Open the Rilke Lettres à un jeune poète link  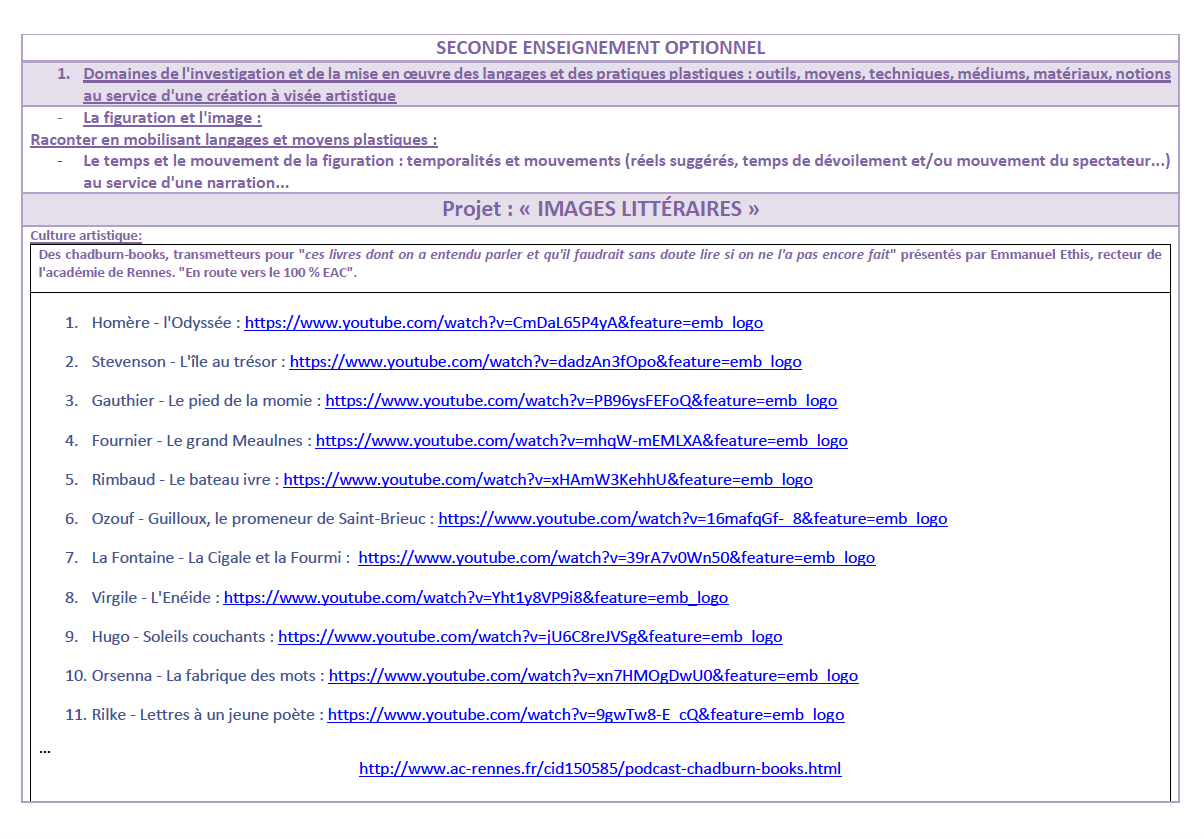(586, 715)
